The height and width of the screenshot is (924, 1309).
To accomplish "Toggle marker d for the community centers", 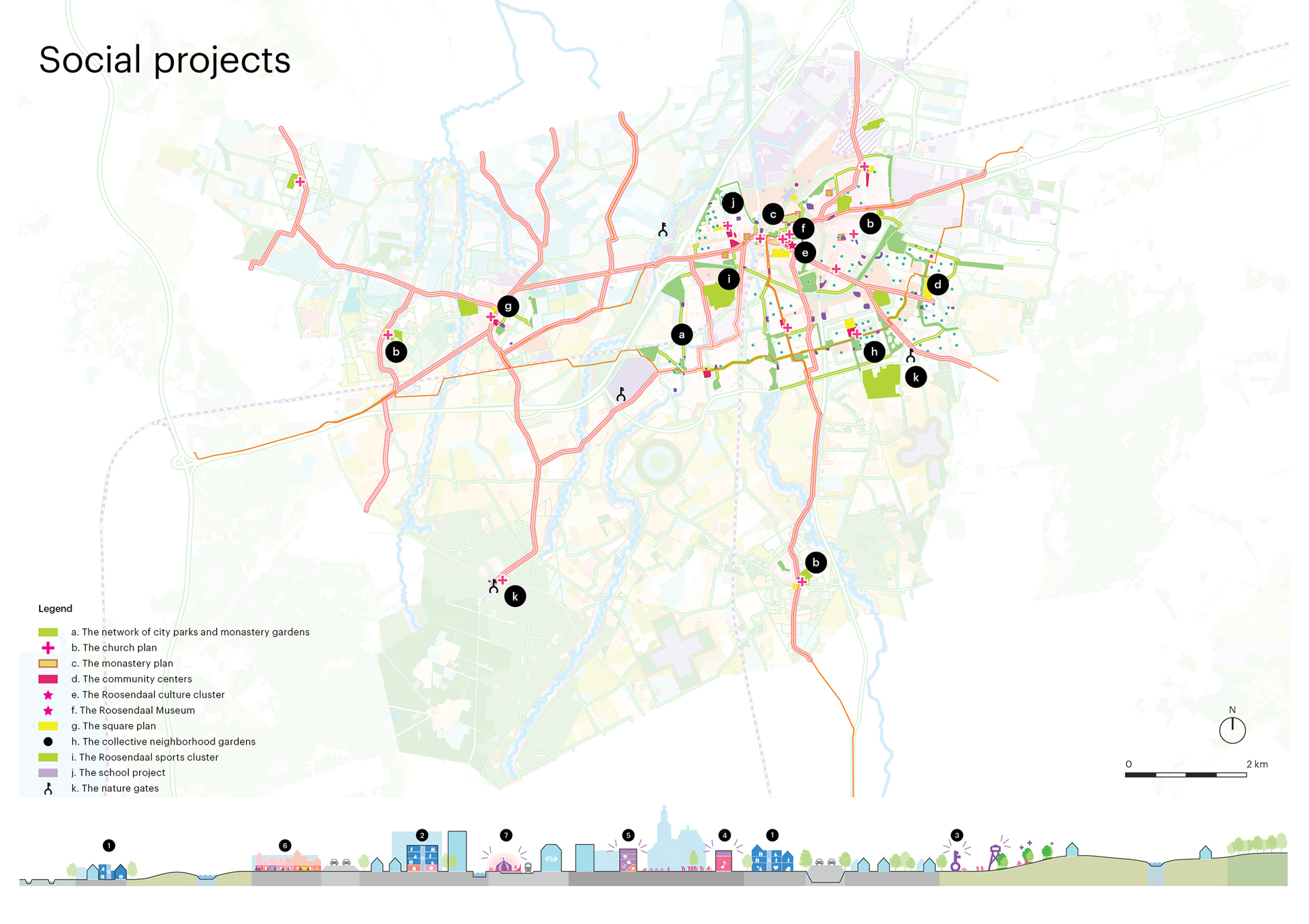I will 937,285.
